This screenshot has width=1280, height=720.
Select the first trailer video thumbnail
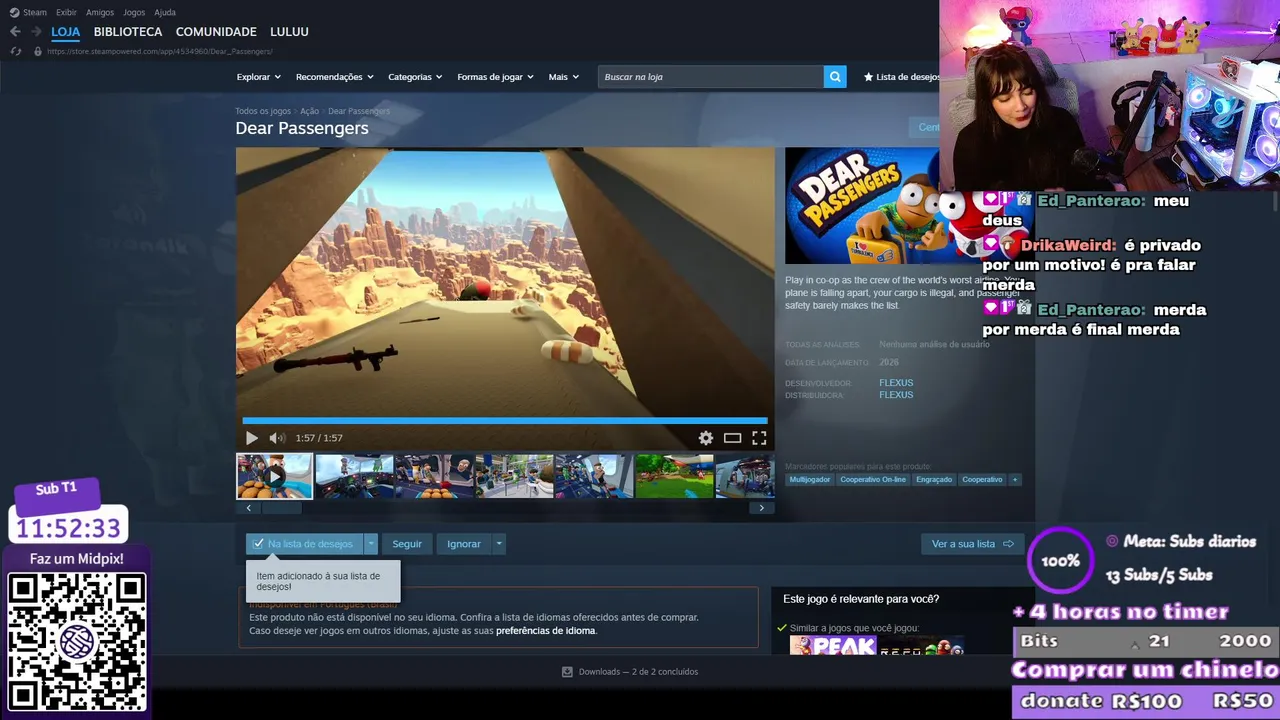tap(275, 476)
